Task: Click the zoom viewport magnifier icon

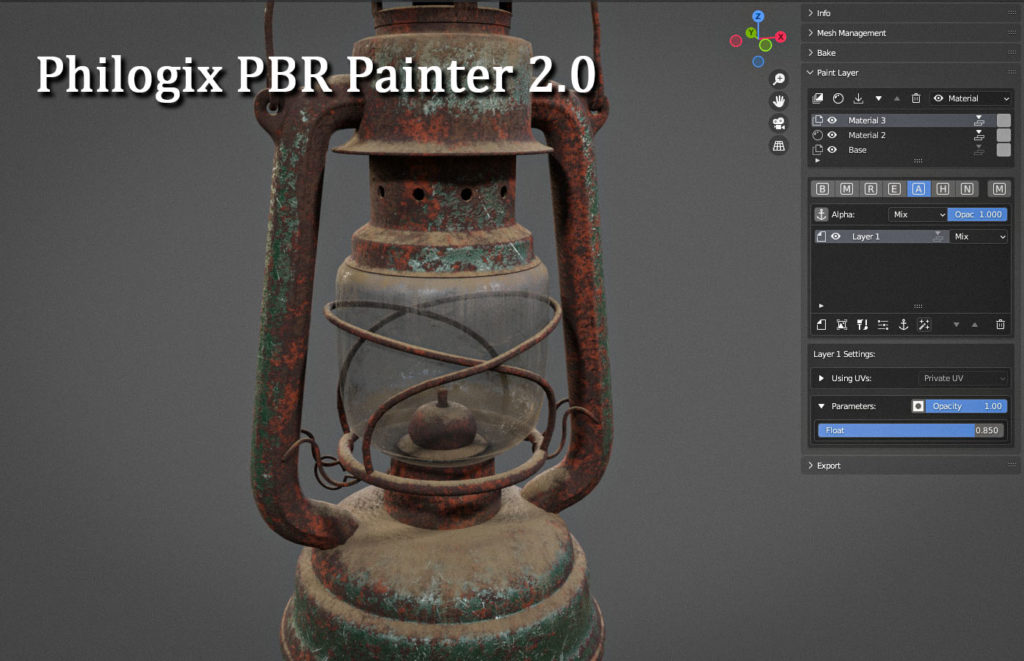Action: point(779,79)
